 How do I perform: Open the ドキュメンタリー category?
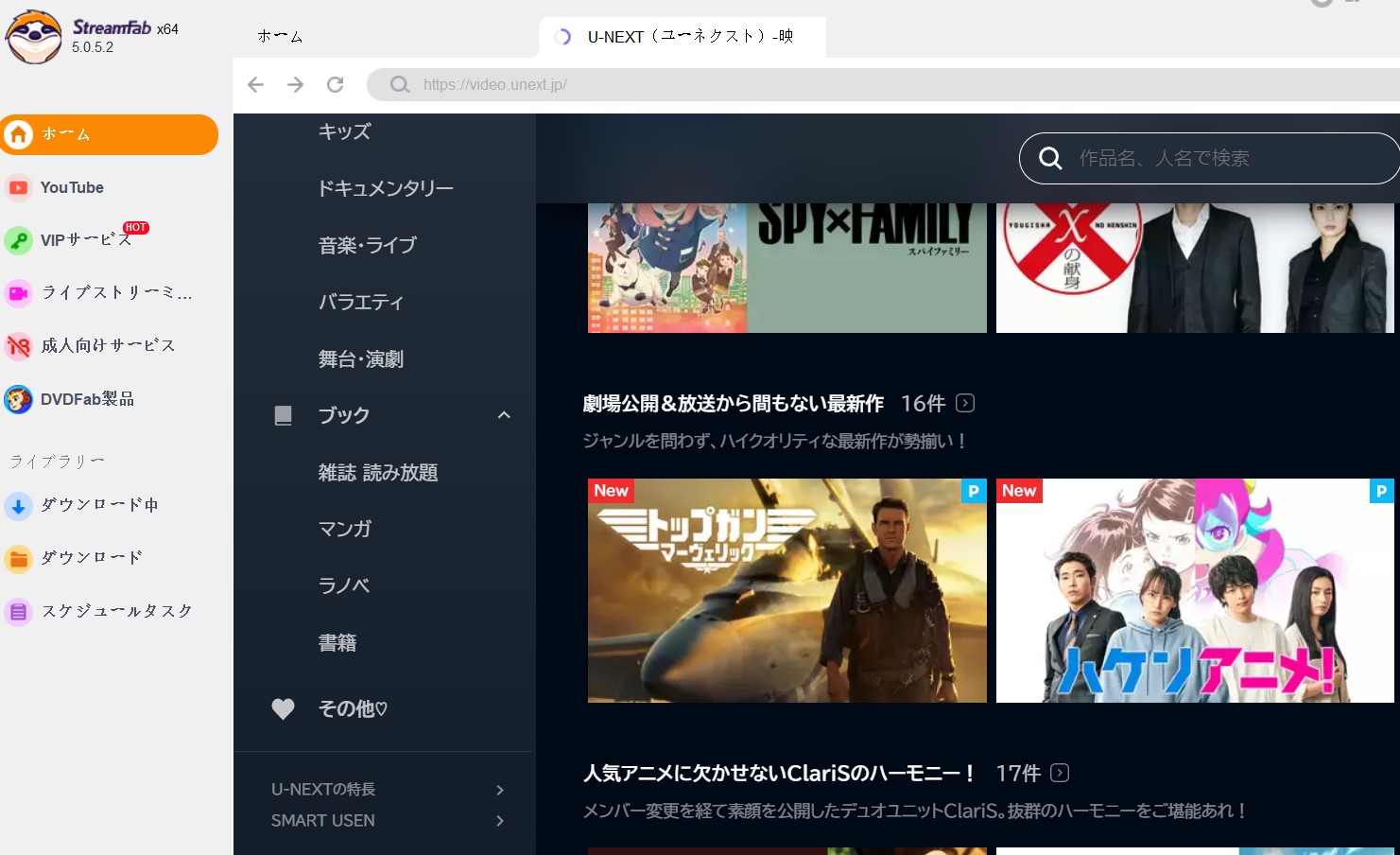[x=386, y=188]
